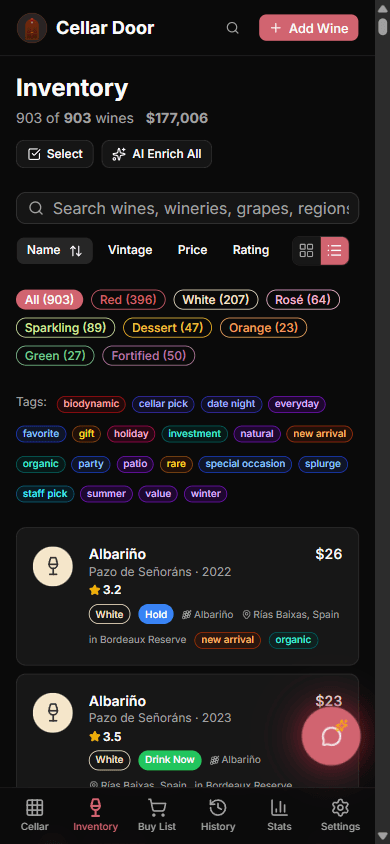Switch to grid view layout
390x844 pixels.
307,250
